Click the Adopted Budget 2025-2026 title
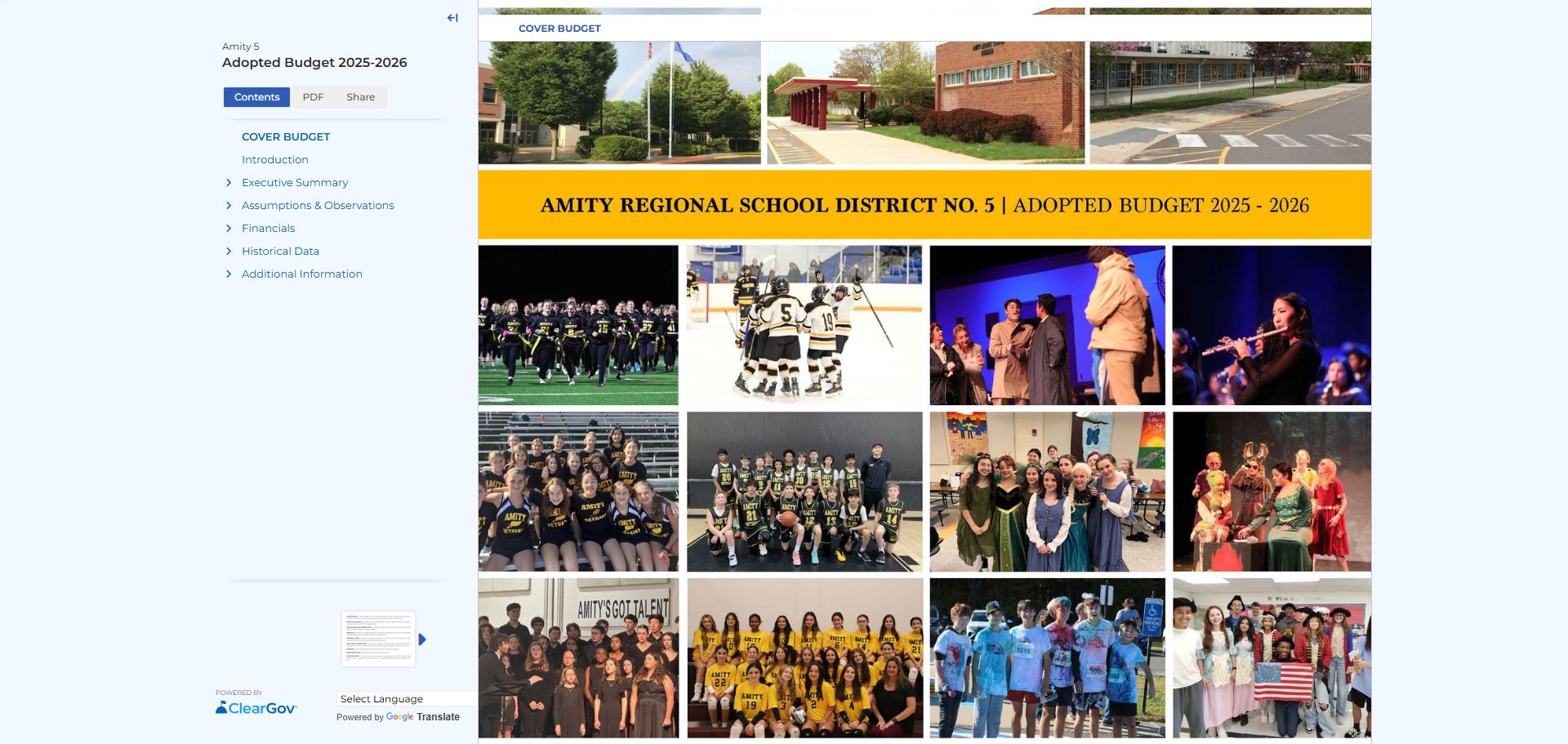1568x744 pixels. tap(314, 63)
